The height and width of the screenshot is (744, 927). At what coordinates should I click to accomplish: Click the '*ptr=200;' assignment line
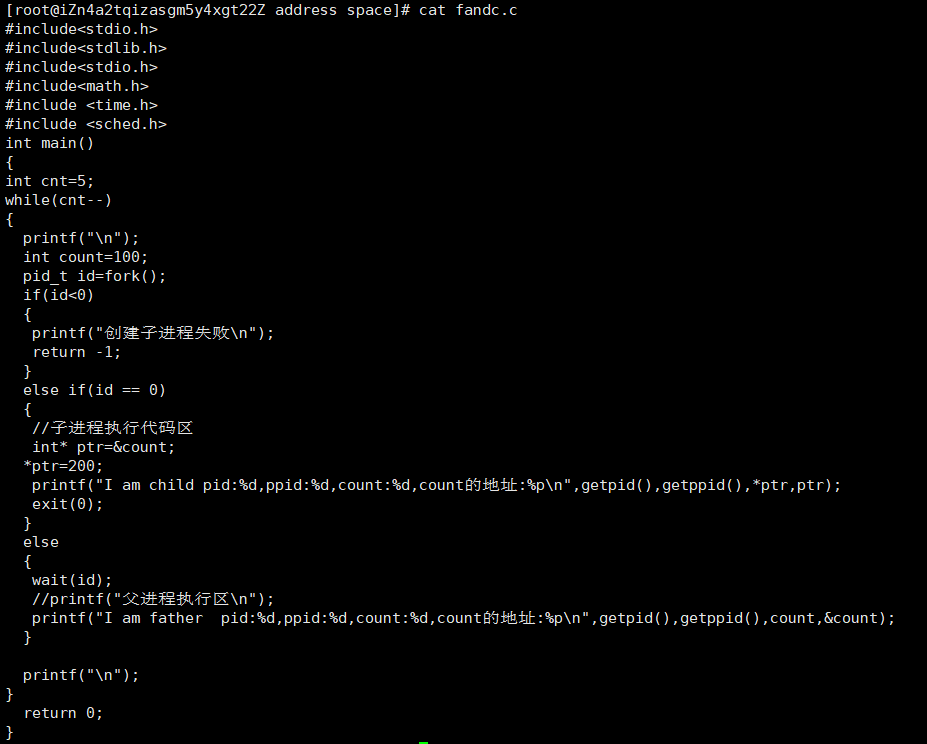pyautogui.click(x=63, y=466)
